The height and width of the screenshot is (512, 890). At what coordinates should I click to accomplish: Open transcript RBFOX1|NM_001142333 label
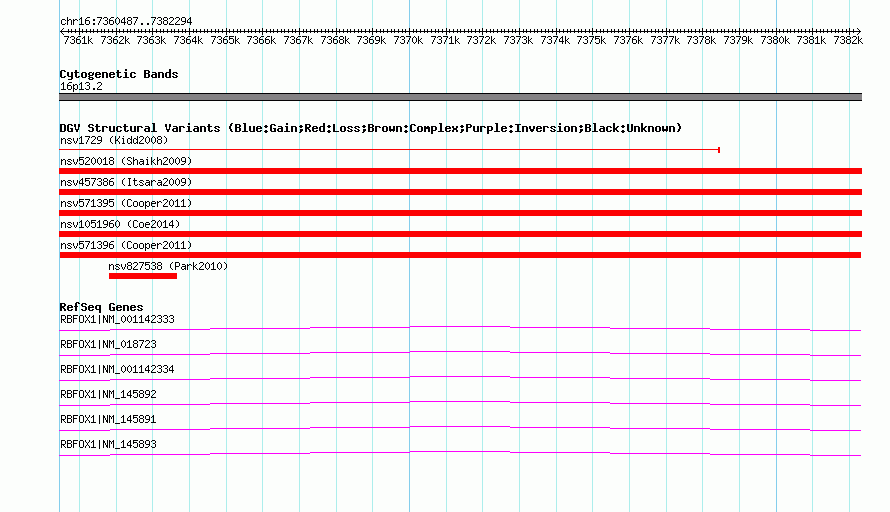click(x=117, y=320)
